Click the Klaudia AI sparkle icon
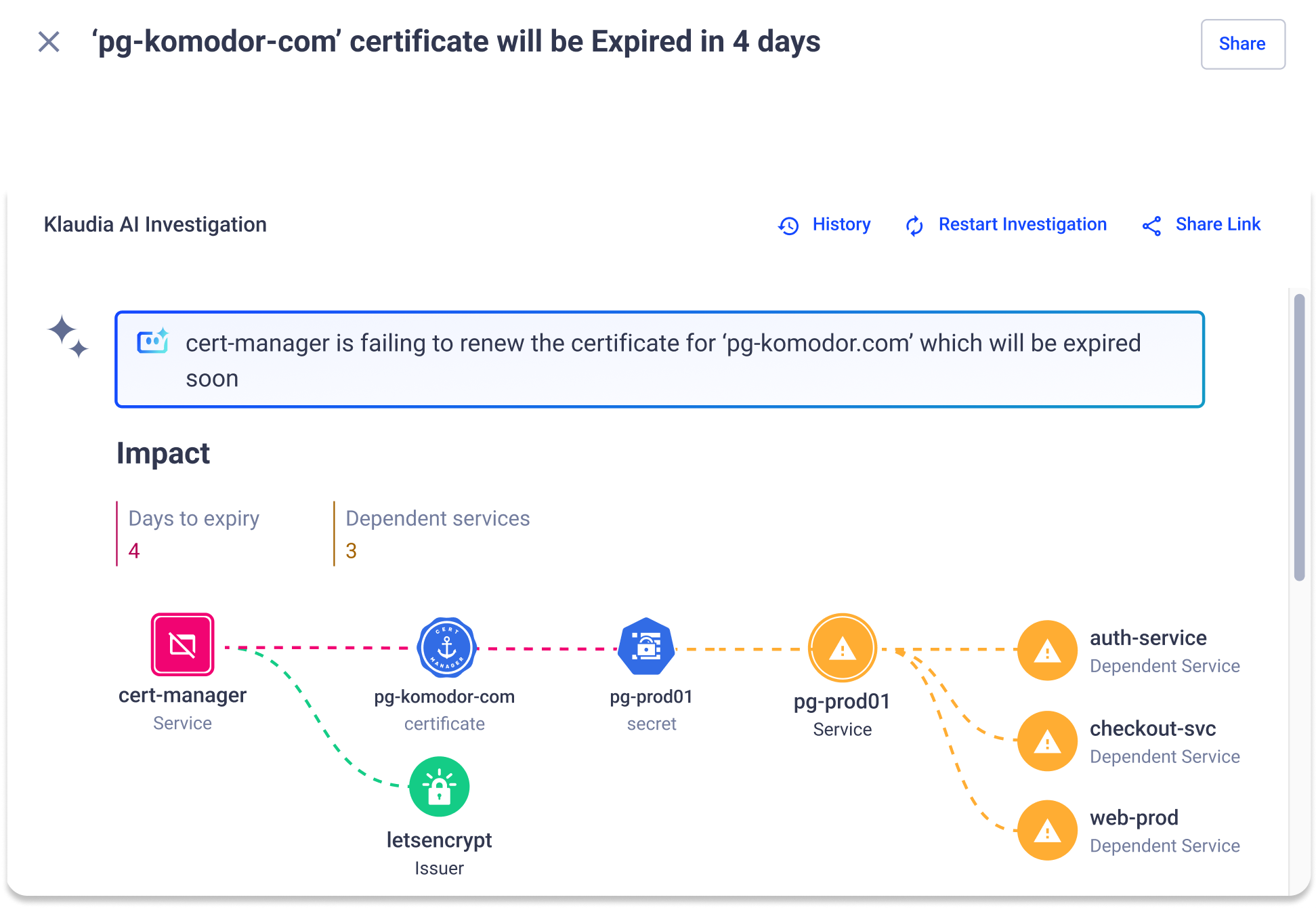Screen dimensions: 1316x908 tap(68, 336)
